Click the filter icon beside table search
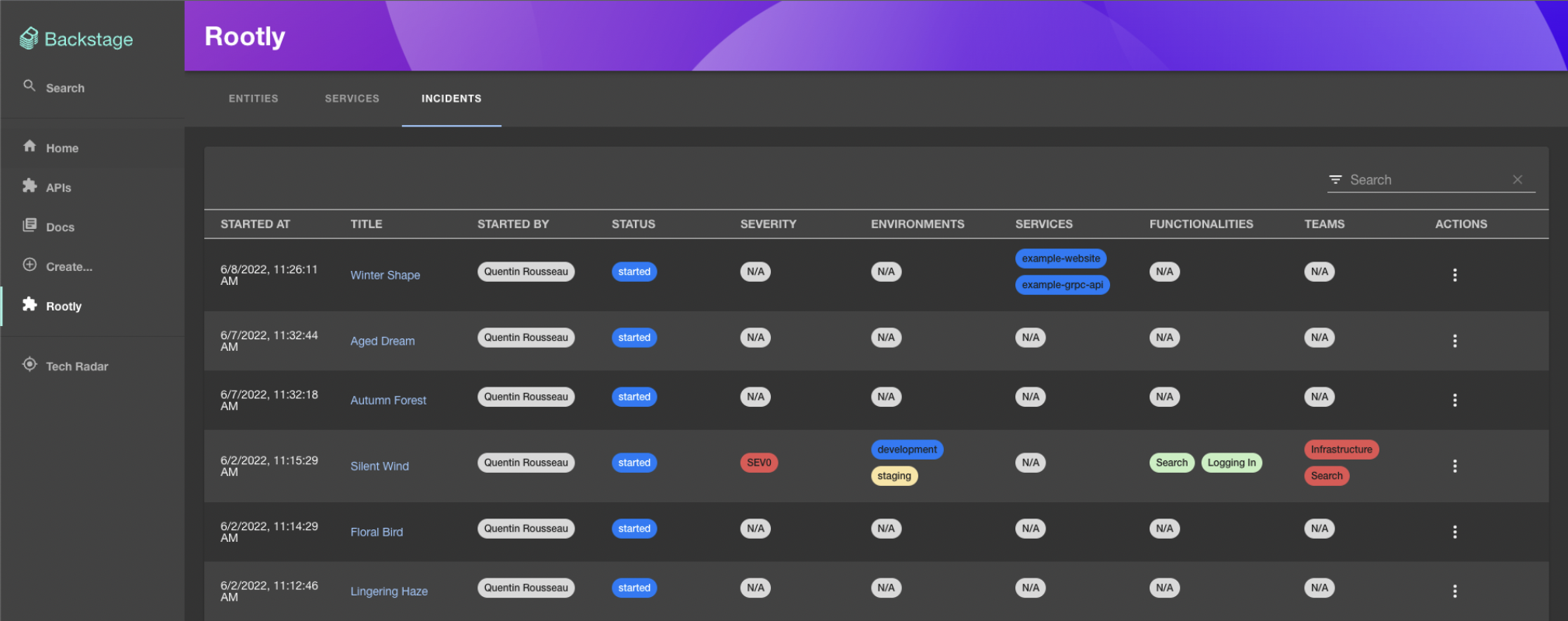The image size is (1568, 621). [x=1335, y=179]
